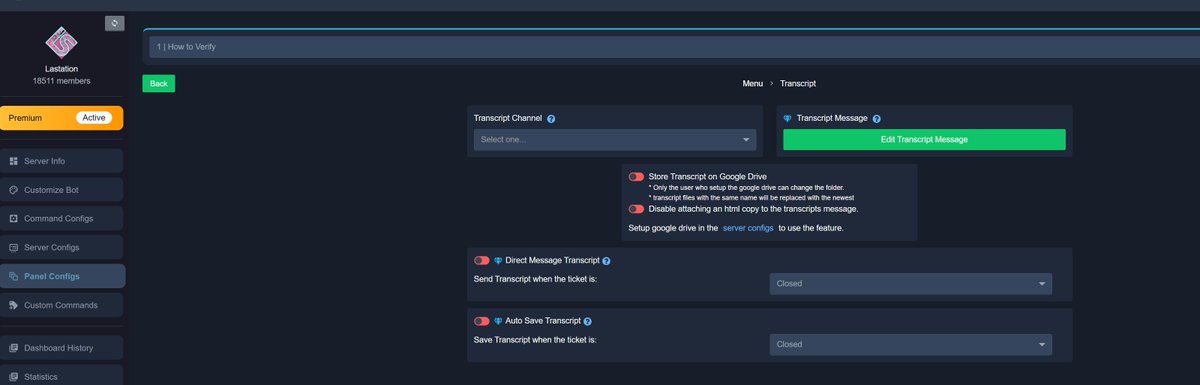Click the refresh icon above server avatar
Image resolution: width=1200 pixels, height=385 pixels.
[x=115, y=23]
